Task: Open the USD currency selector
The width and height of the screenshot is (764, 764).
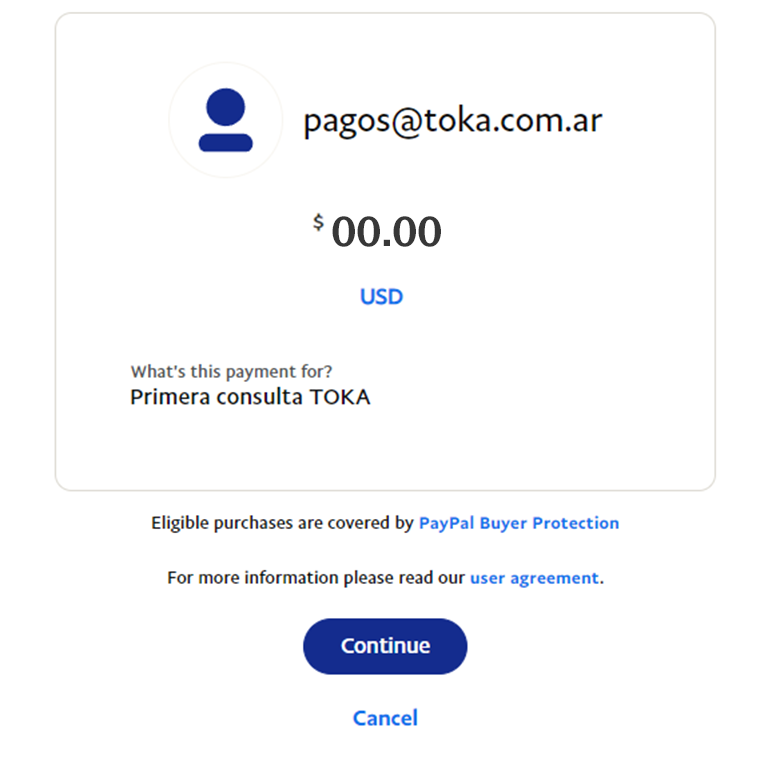Action: tap(381, 297)
